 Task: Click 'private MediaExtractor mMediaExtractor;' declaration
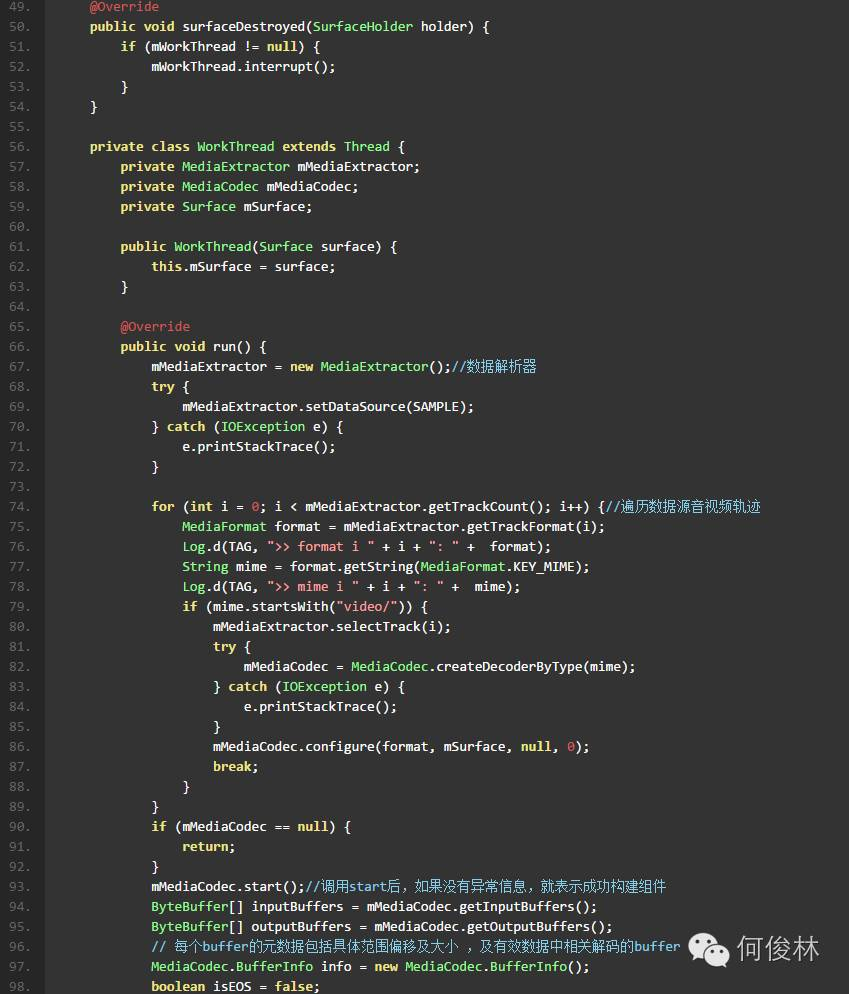(x=270, y=167)
